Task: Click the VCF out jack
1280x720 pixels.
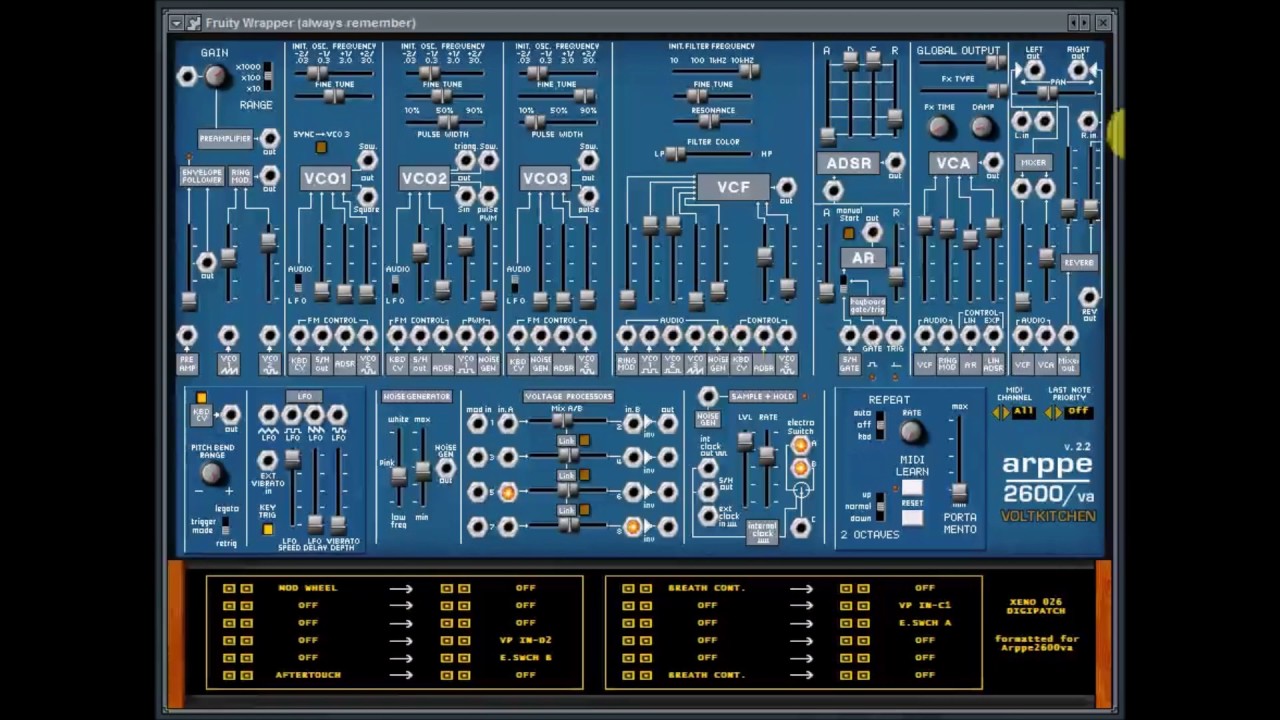Action: [786, 186]
